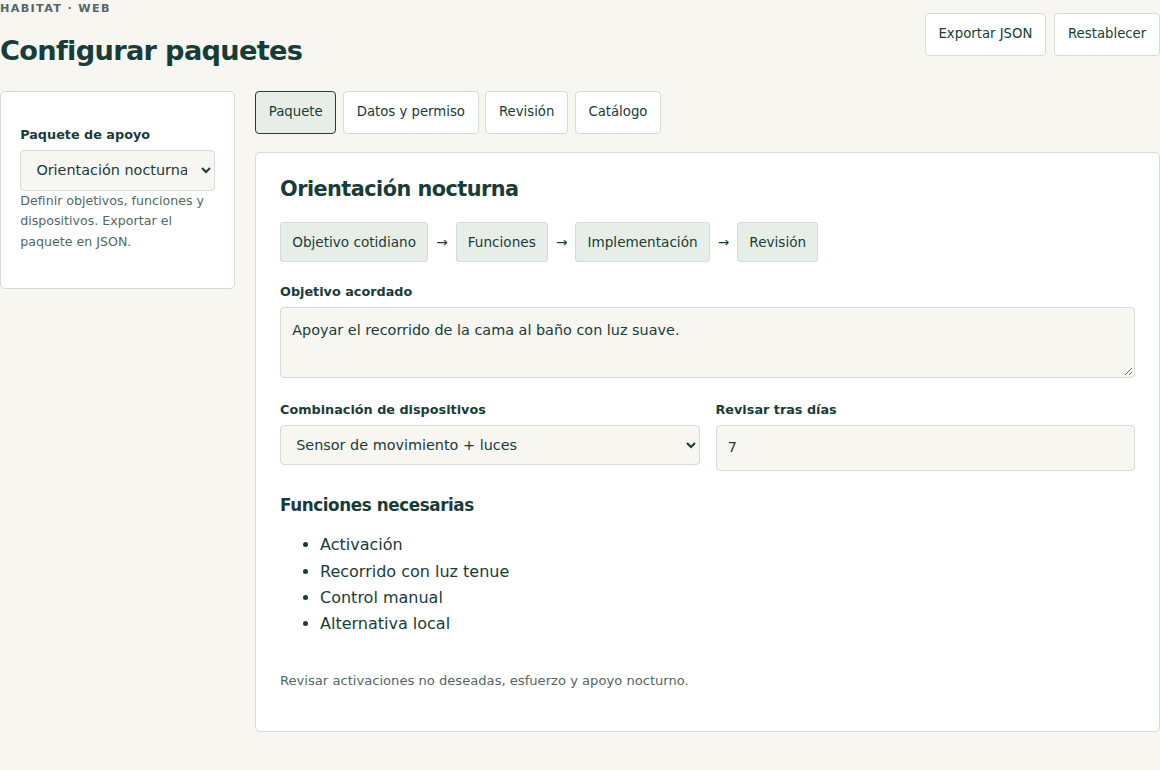This screenshot has width=1160, height=770.
Task: Select the Revisión tab
Action: pos(526,112)
